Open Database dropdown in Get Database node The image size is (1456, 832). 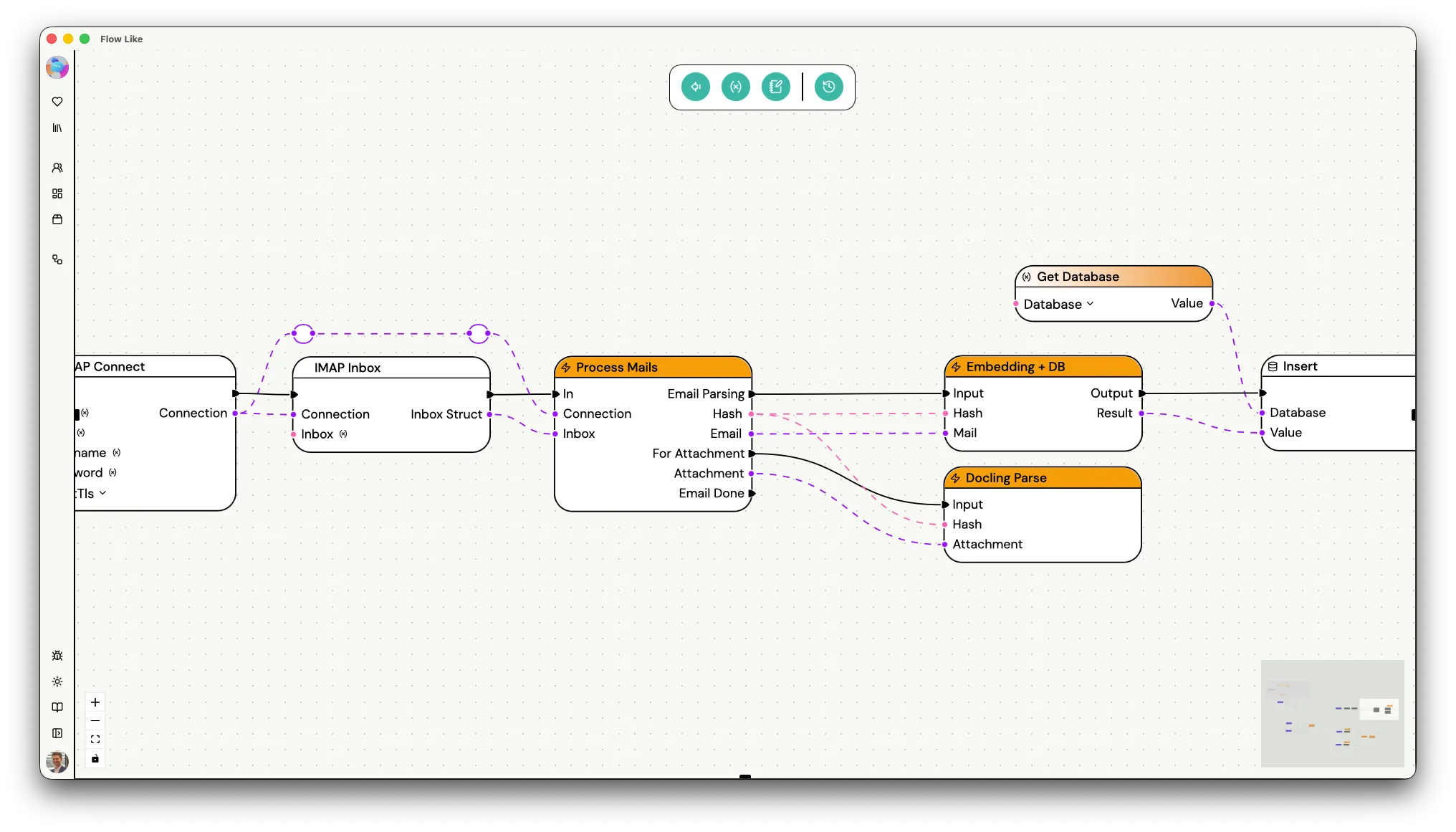(1058, 305)
